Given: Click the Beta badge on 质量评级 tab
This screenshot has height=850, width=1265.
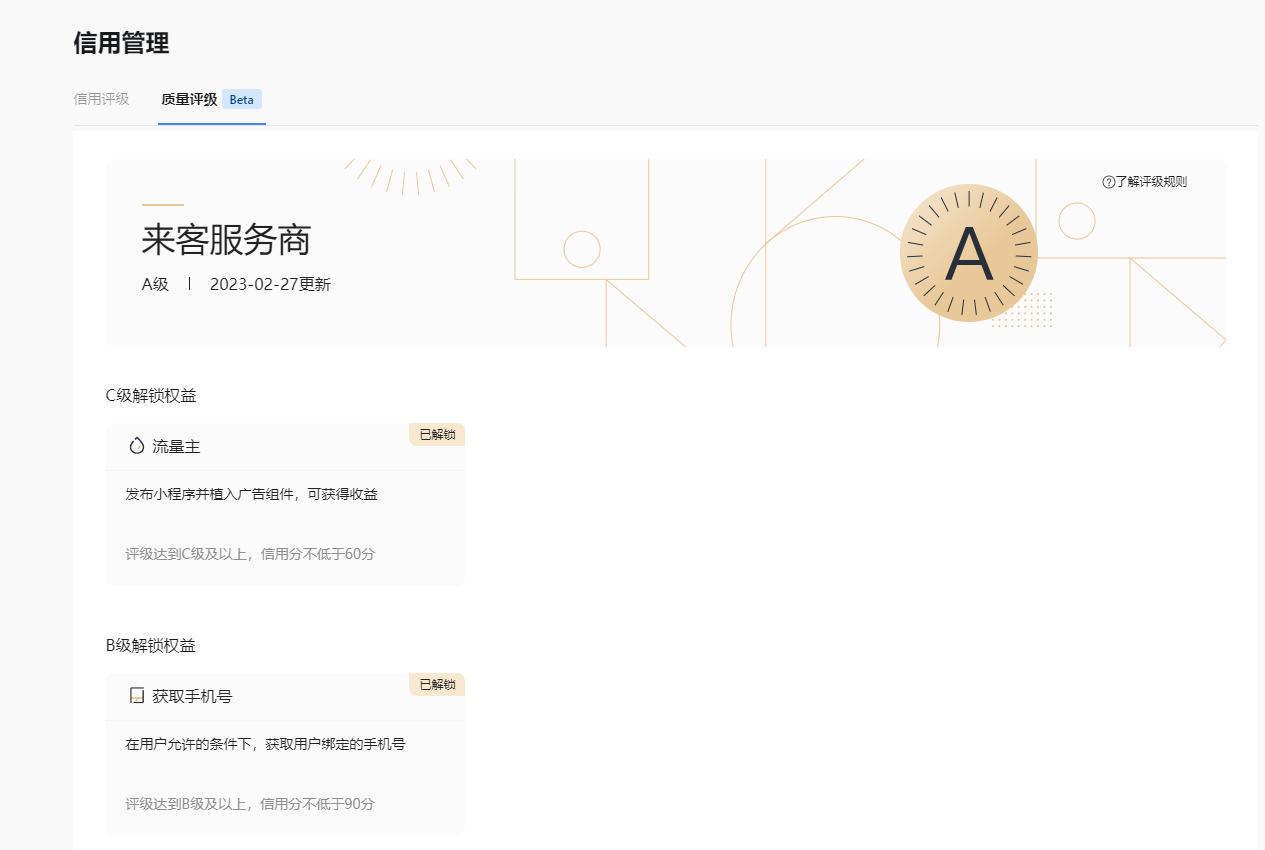Looking at the screenshot, I should pyautogui.click(x=242, y=100).
